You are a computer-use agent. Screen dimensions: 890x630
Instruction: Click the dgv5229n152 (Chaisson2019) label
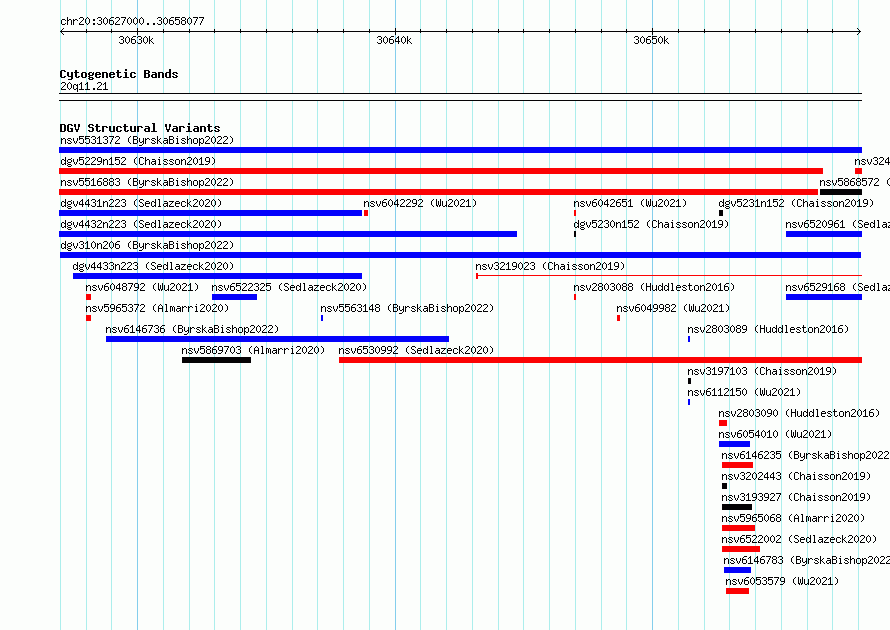click(x=138, y=161)
